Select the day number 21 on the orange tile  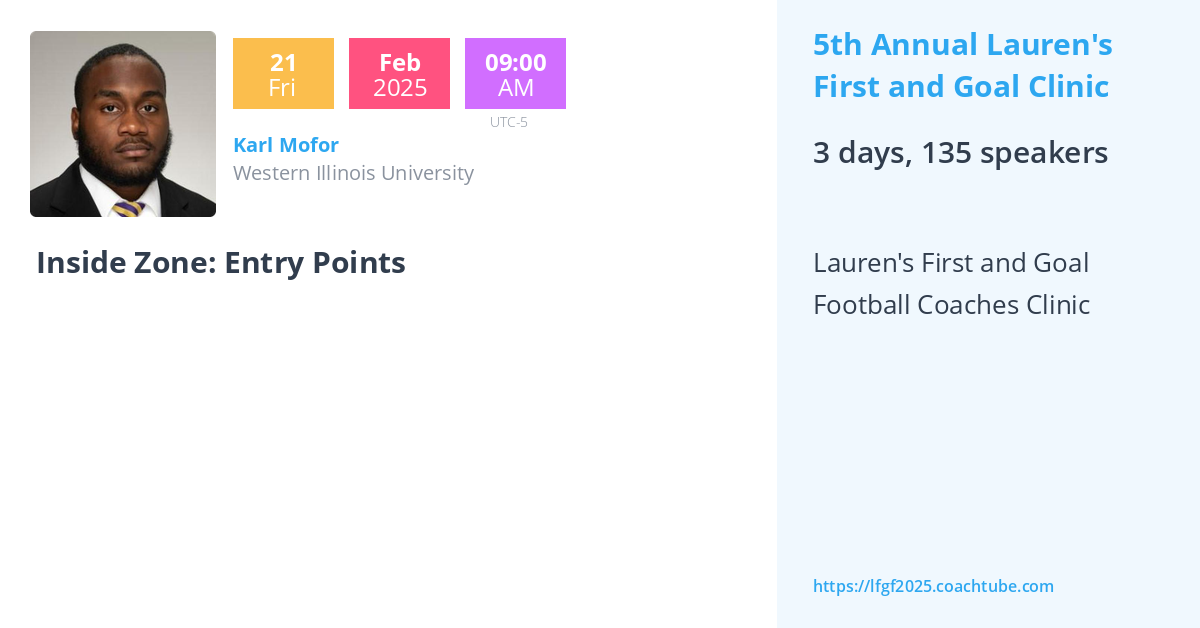283,62
